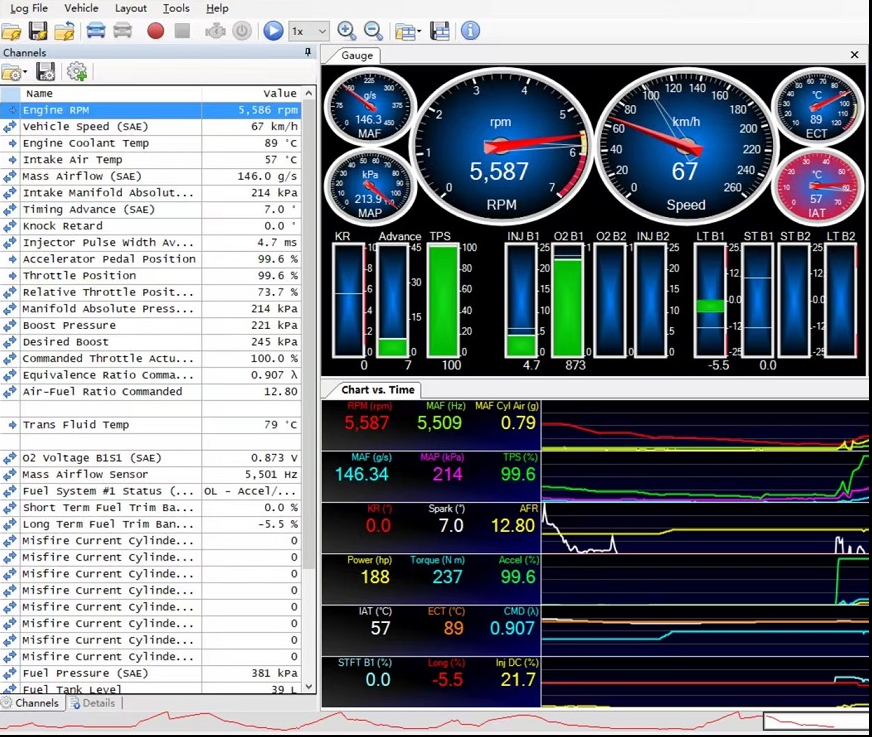Sort by the Name column header
The width and height of the screenshot is (872, 737).
[111, 93]
